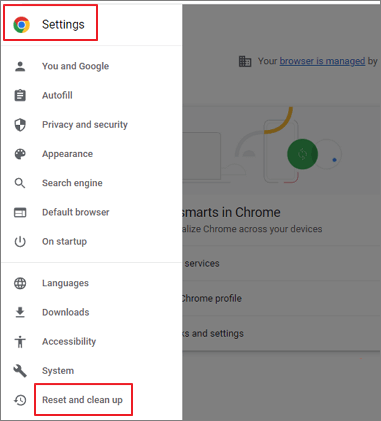The image size is (381, 421).
Task: Open the Reset and clean up section
Action: pyautogui.click(x=82, y=400)
